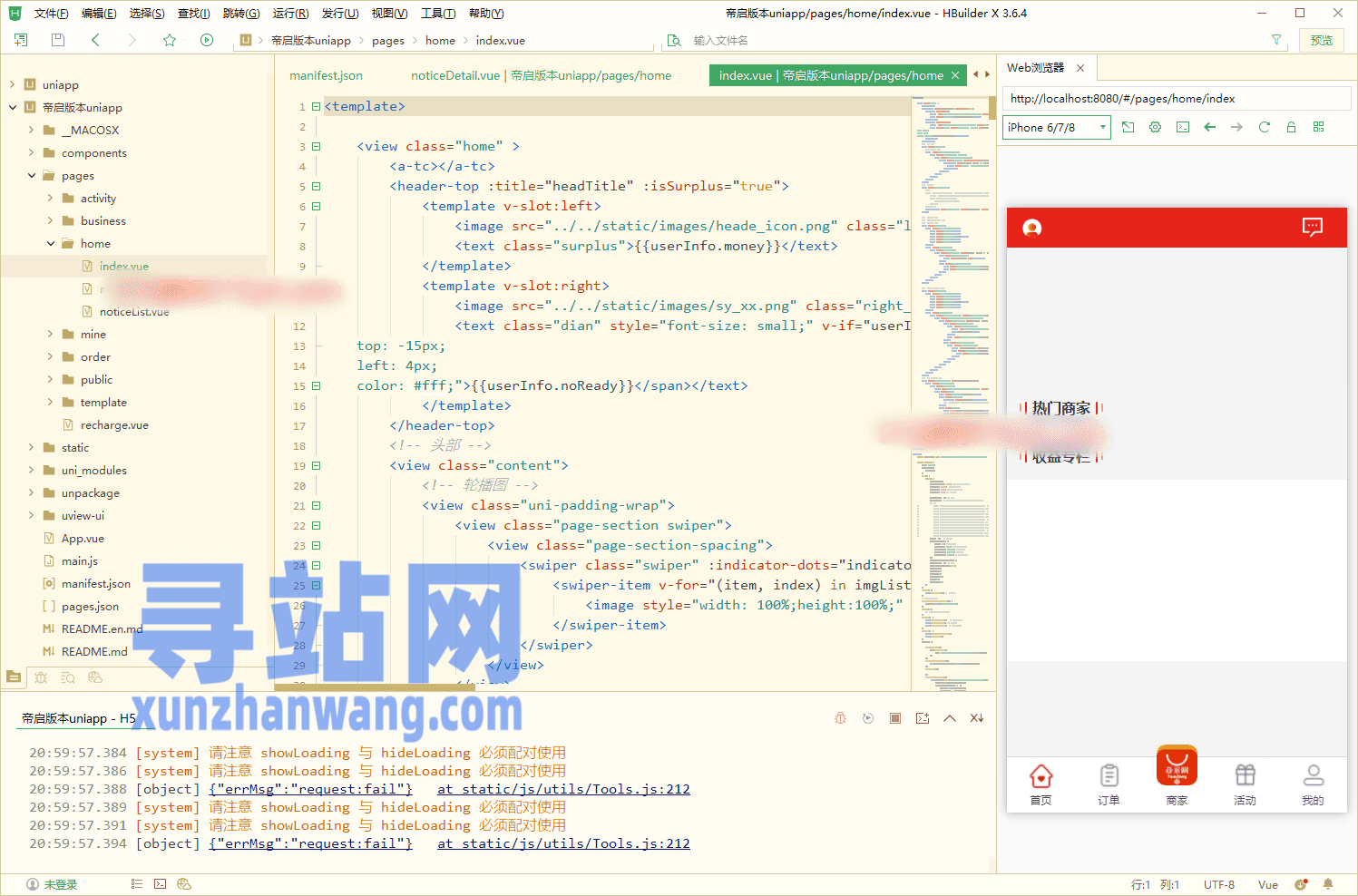
Task: Open the 运行(R) menu
Action: [x=290, y=14]
